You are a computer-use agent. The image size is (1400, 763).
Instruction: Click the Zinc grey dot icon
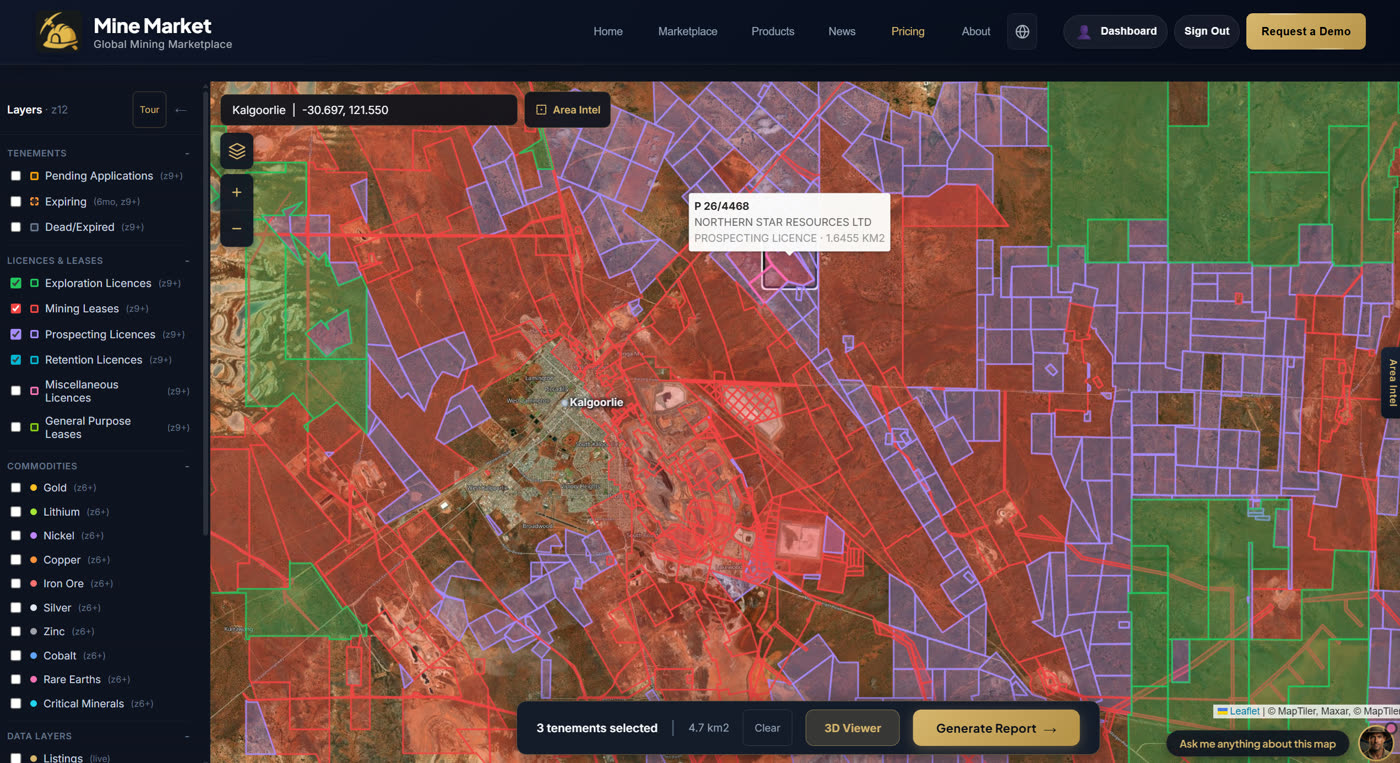tap(34, 632)
